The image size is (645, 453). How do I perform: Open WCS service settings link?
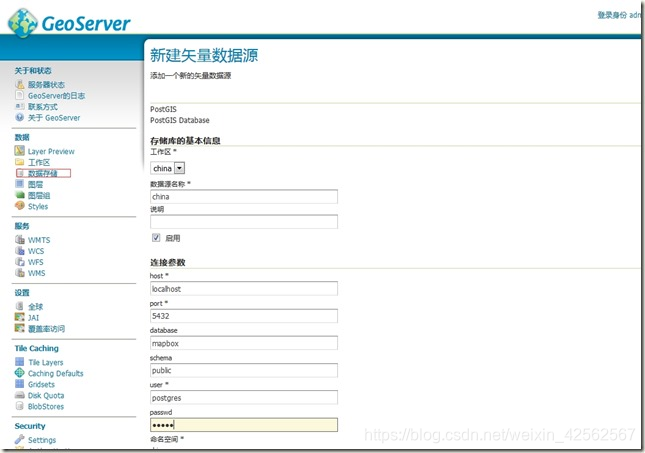(36, 251)
